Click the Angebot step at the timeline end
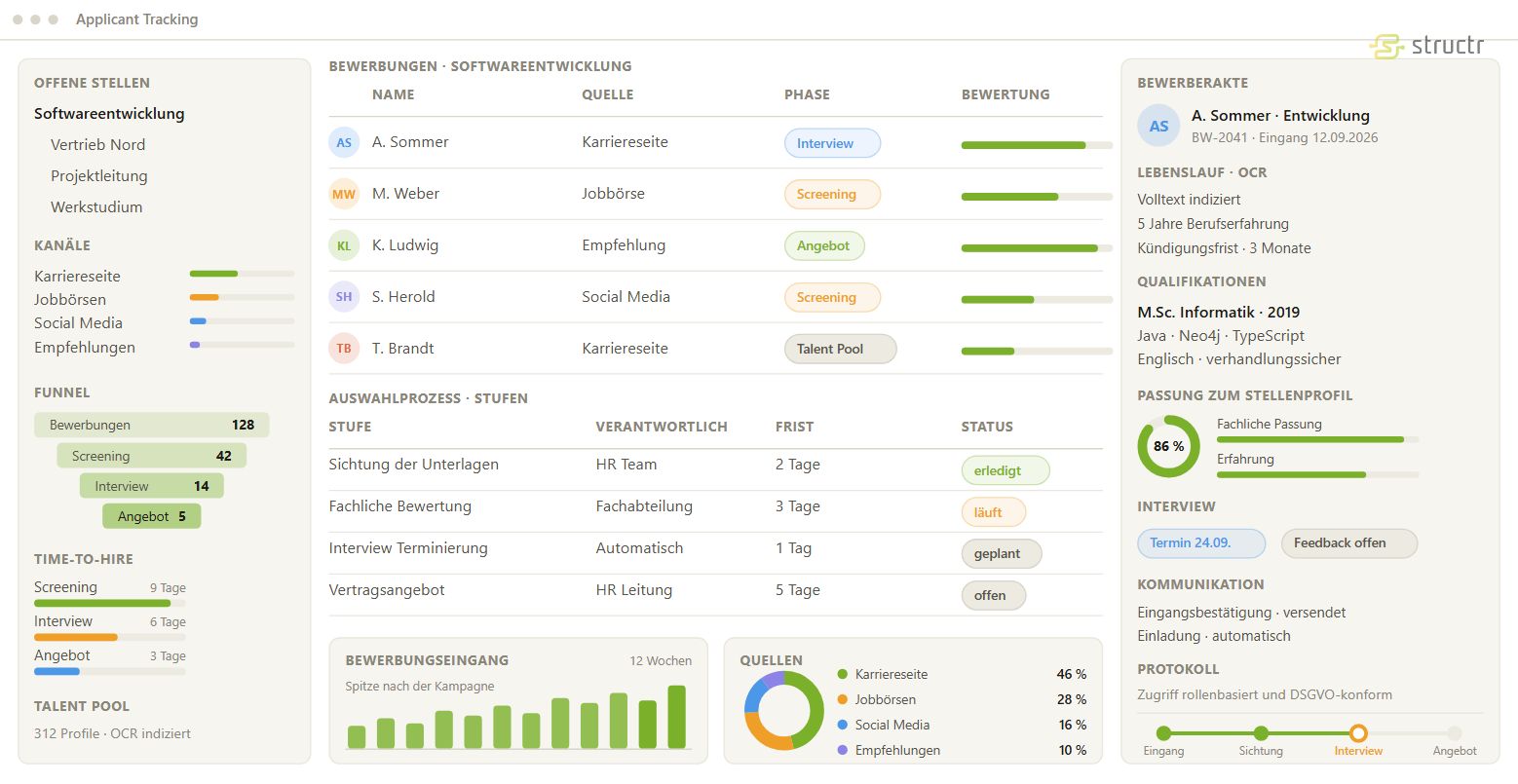 click(x=1455, y=733)
